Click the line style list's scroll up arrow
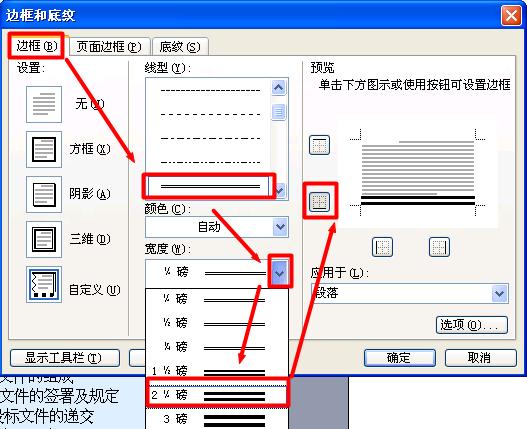Image resolution: width=527 pixels, height=429 pixels. (x=279, y=88)
